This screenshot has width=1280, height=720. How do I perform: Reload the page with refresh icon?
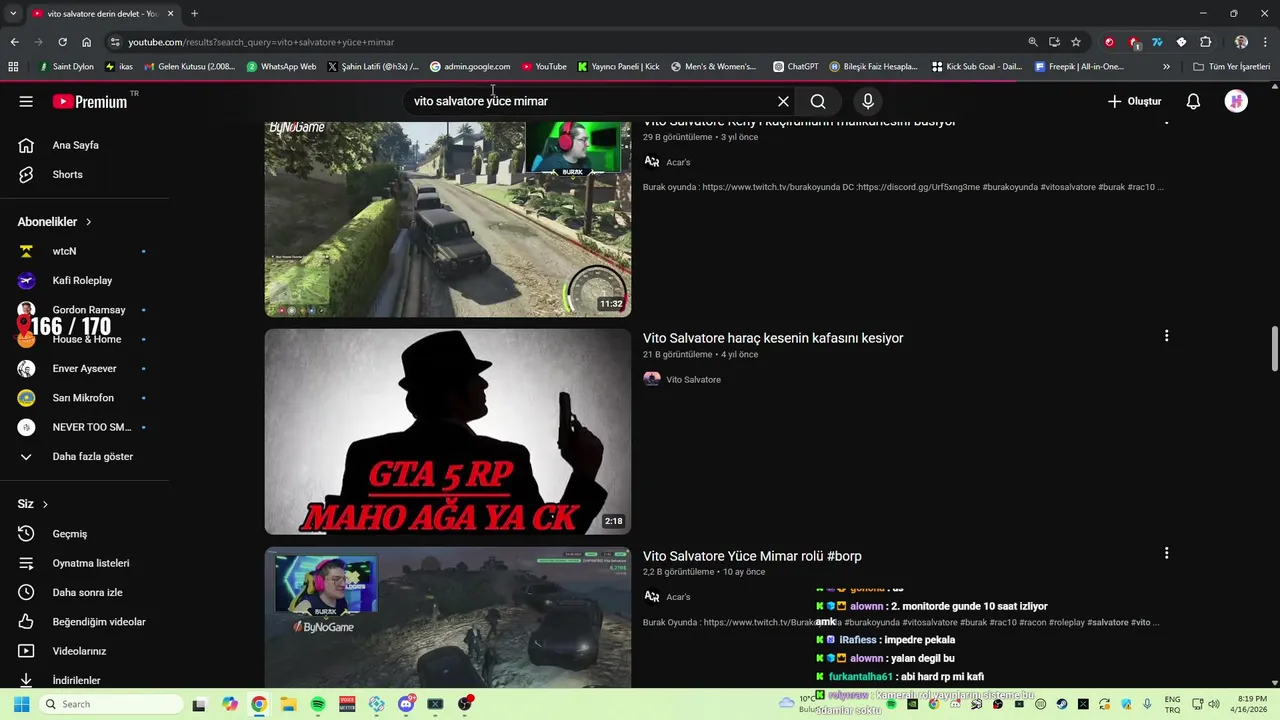(62, 42)
